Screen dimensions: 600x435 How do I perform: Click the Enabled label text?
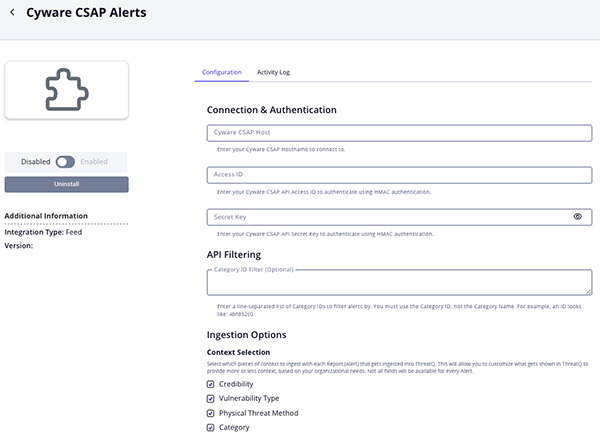(94, 161)
